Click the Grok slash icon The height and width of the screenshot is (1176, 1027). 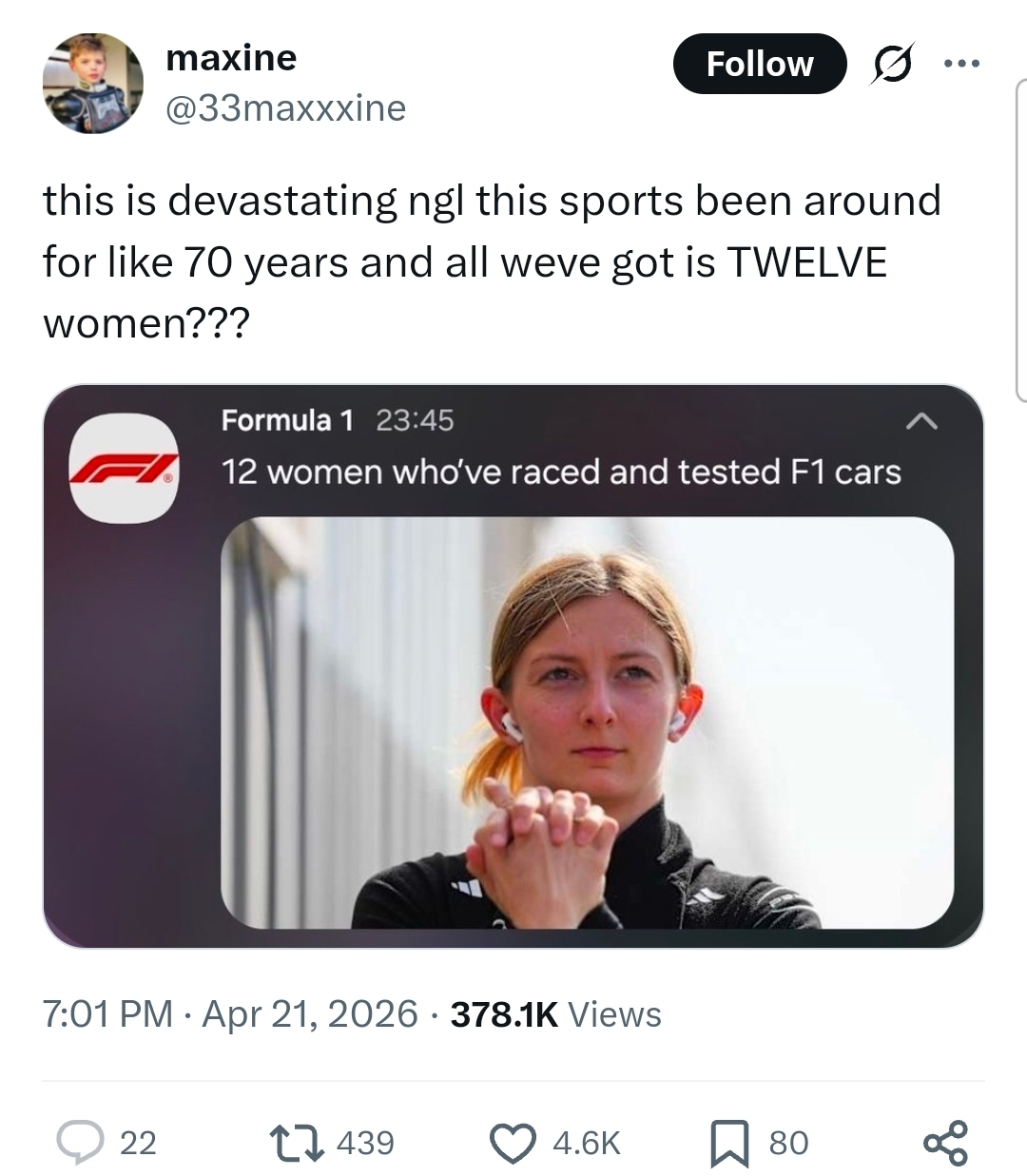pos(891,65)
